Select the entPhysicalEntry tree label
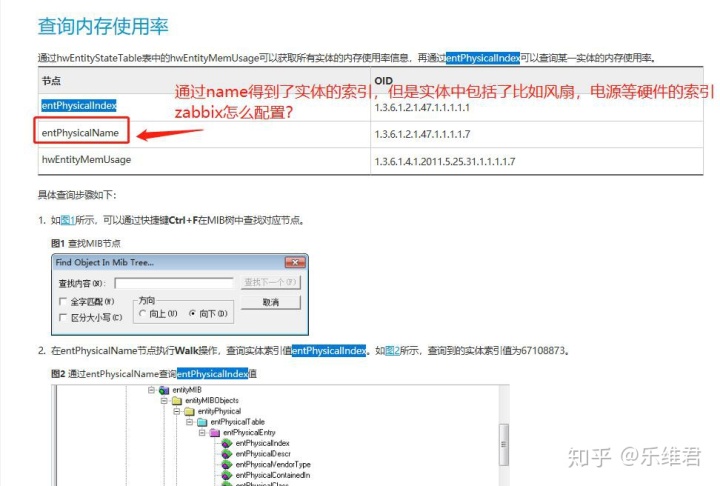This screenshot has height=486, width=720. [249, 433]
